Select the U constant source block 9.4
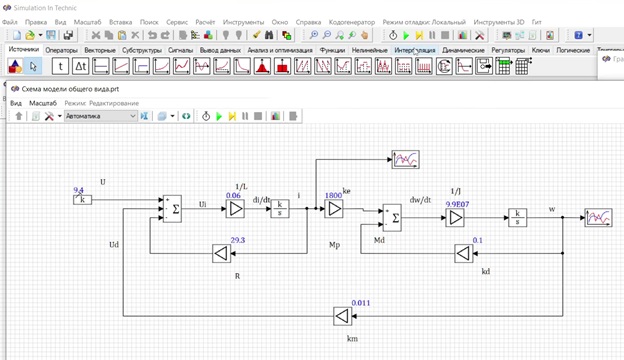Viewport: 624px width, 360px height. click(82, 199)
